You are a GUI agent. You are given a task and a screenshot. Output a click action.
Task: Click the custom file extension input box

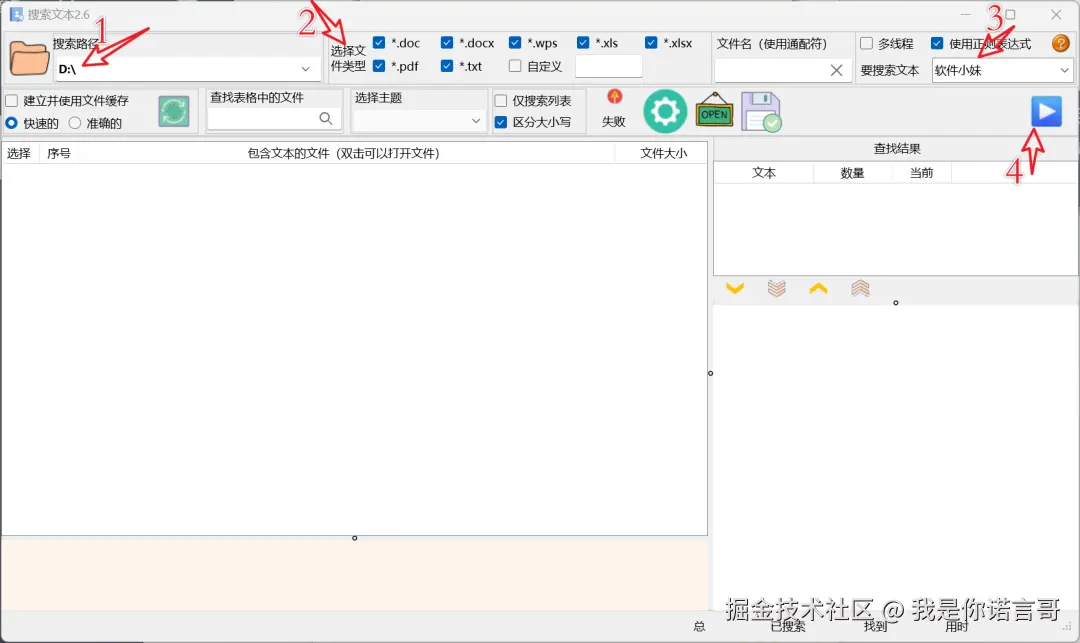[609, 67]
